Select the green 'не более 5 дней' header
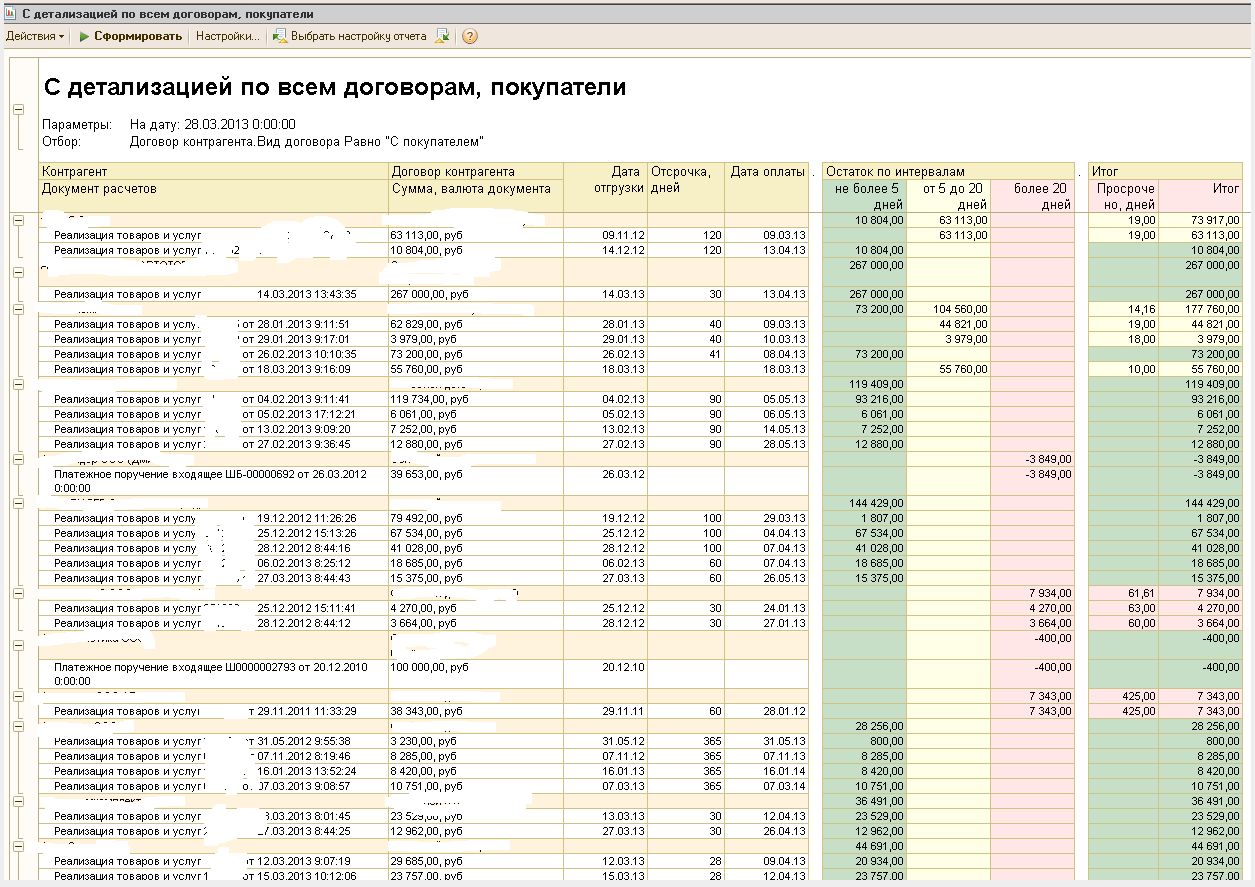1255x887 pixels. click(864, 195)
